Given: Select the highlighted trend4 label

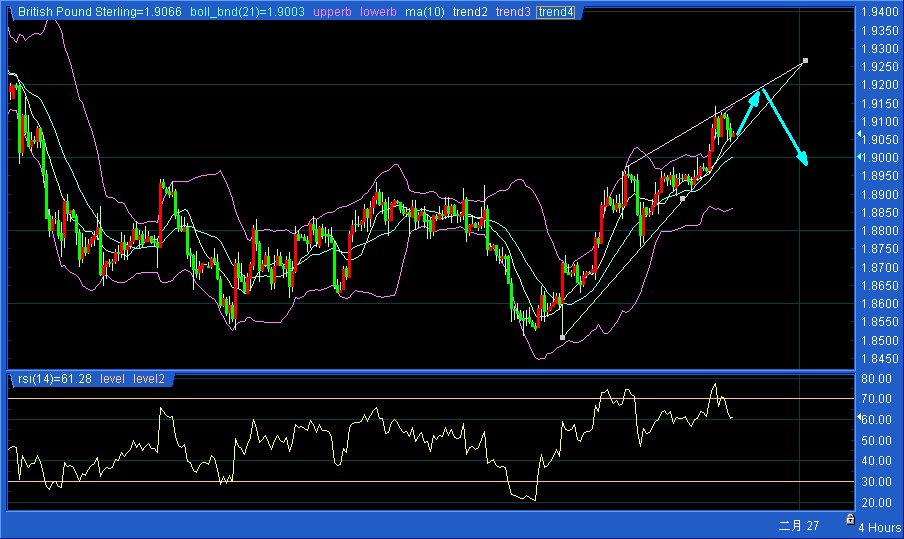Looking at the screenshot, I should tap(555, 12).
